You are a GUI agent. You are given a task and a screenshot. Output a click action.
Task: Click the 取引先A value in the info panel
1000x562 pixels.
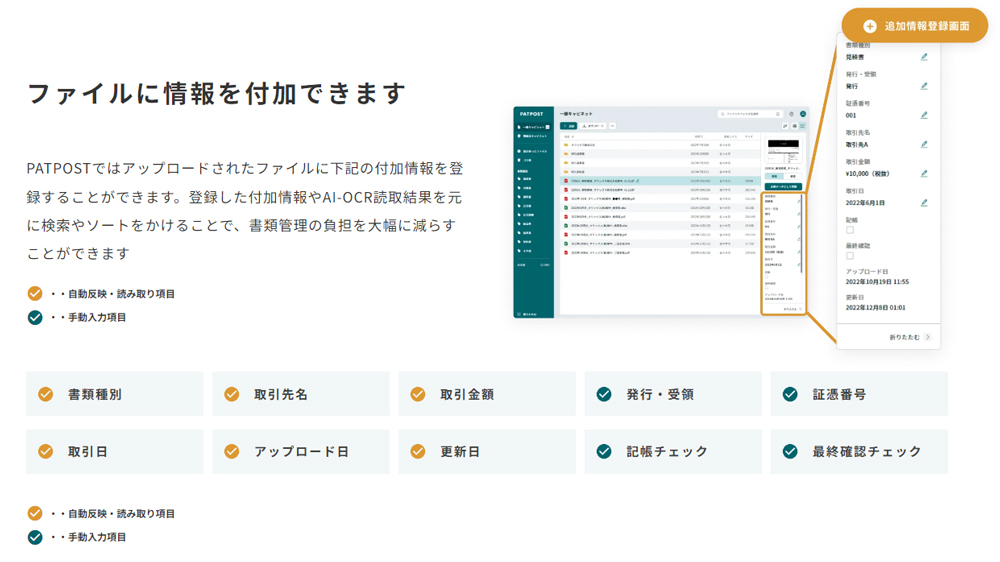(857, 145)
